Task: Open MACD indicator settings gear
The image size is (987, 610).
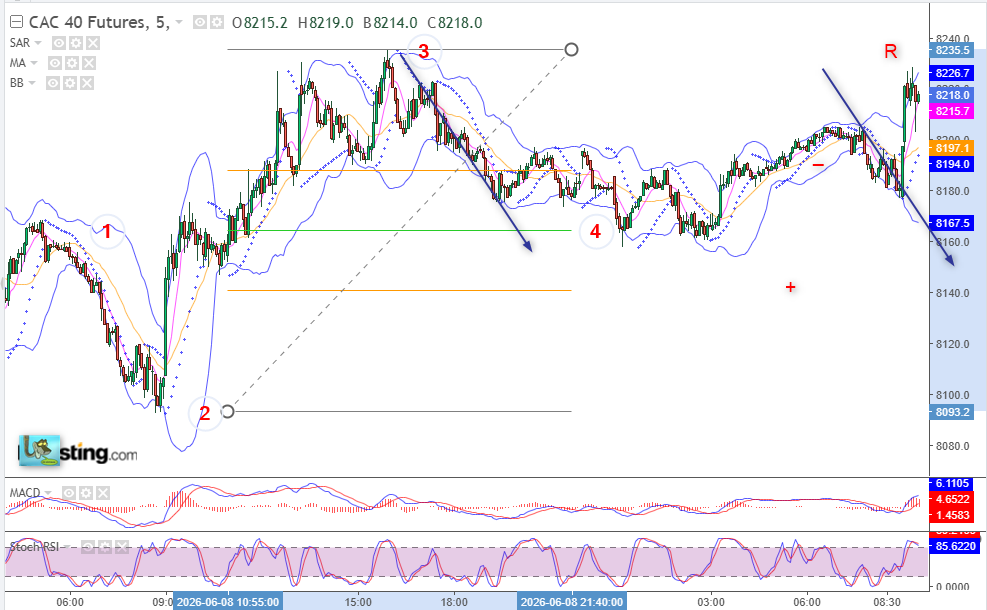Action: click(86, 493)
